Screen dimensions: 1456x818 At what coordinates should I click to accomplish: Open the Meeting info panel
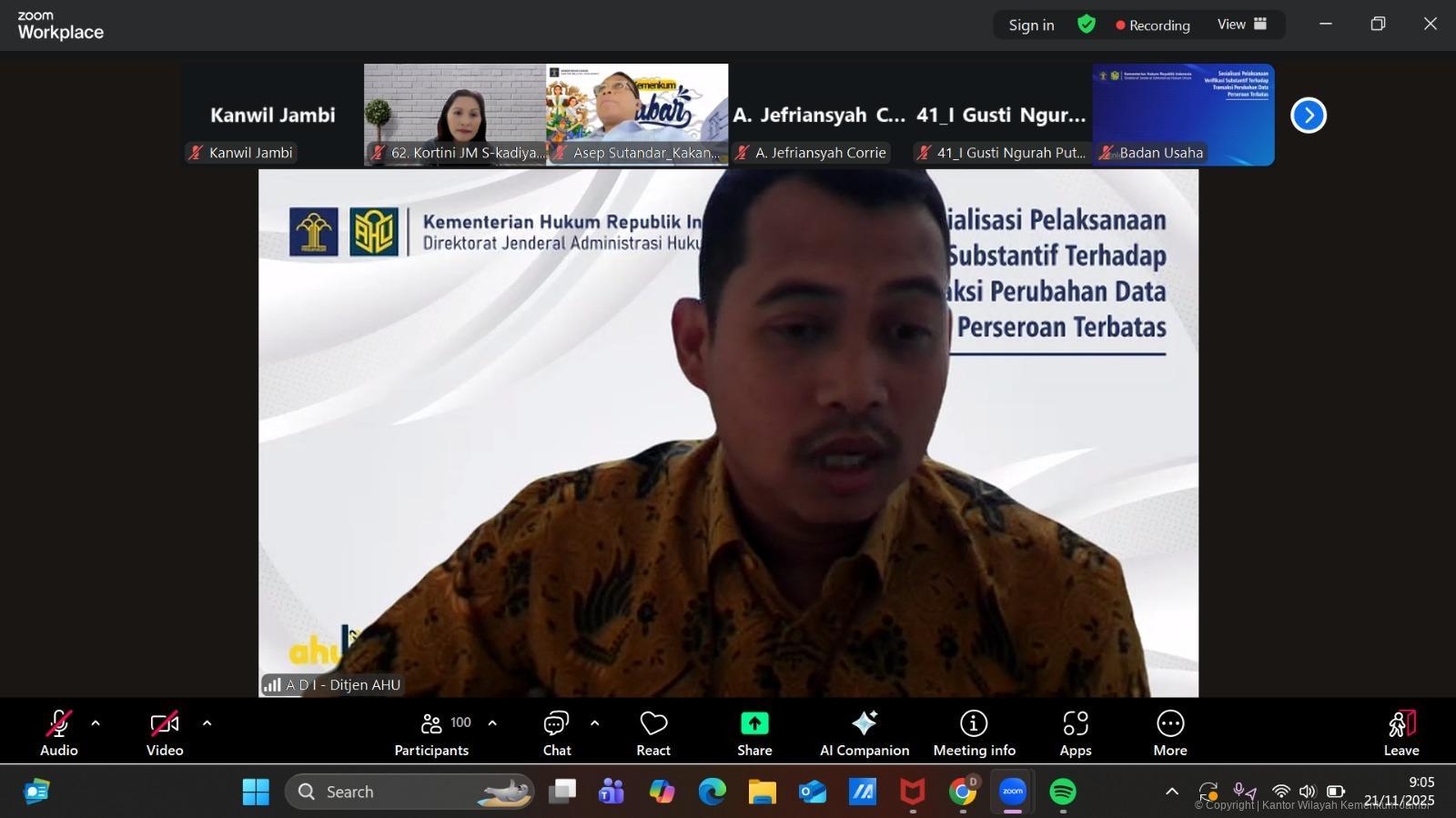click(x=974, y=732)
